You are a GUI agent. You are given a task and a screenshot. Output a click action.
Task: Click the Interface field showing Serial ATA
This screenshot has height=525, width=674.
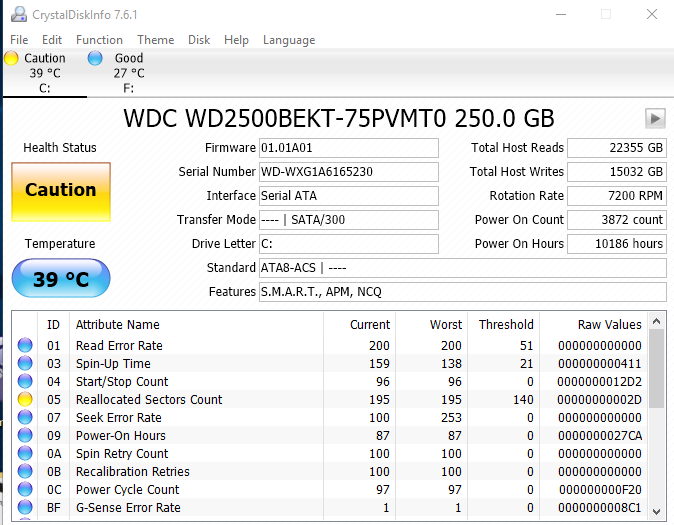tap(349, 196)
